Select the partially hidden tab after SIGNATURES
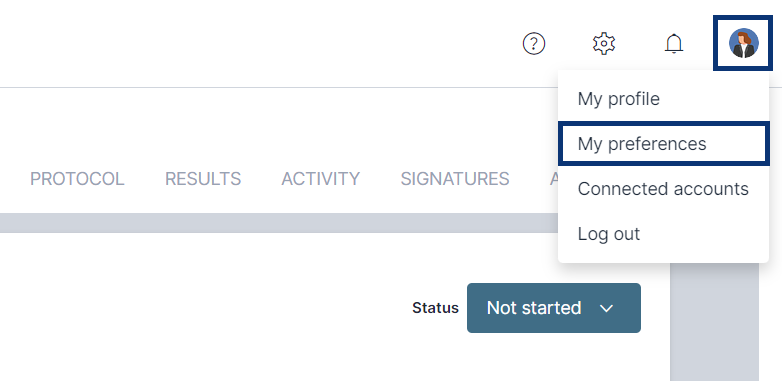 click(554, 179)
